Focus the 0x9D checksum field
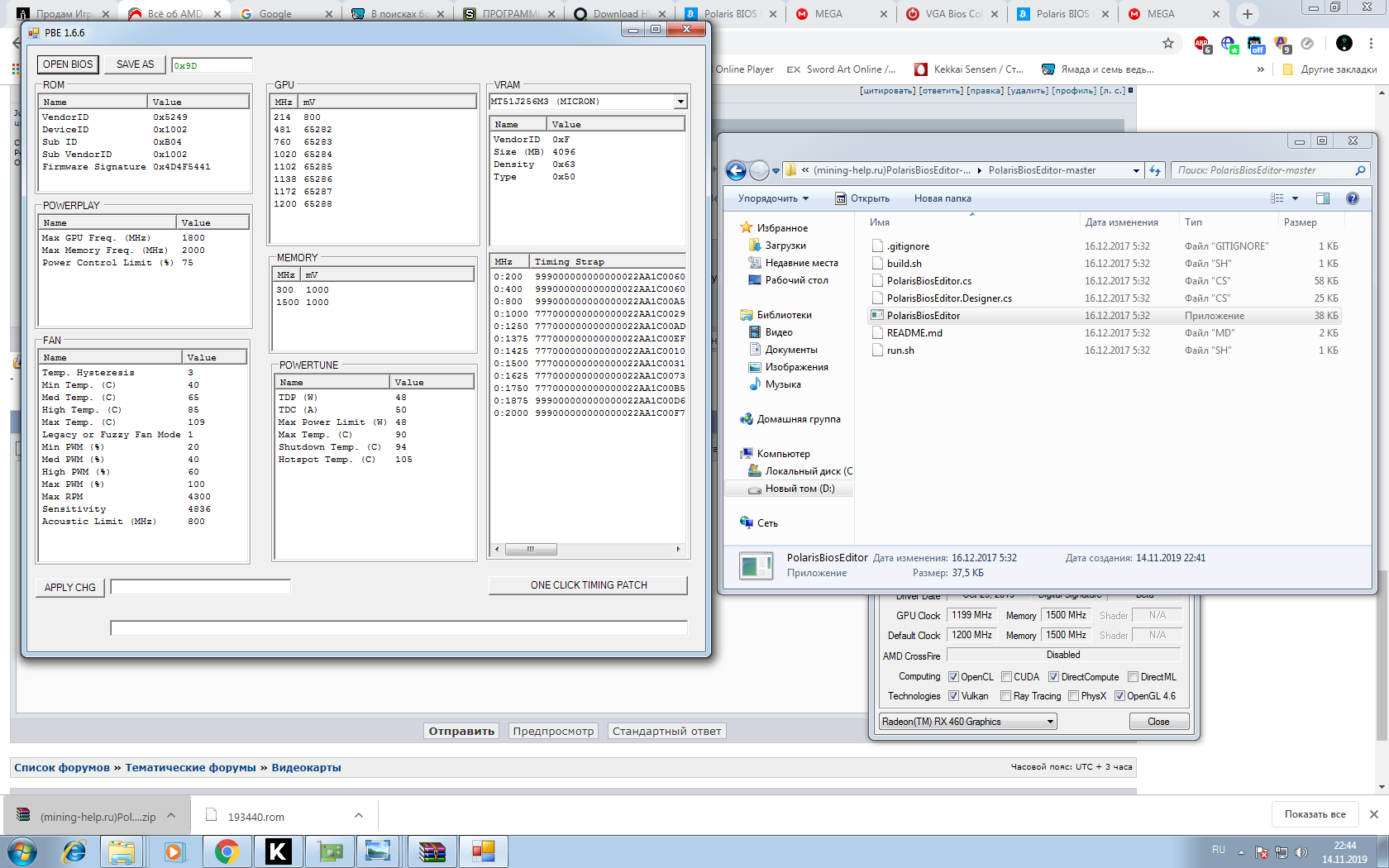This screenshot has height=868, width=1389. click(x=212, y=65)
